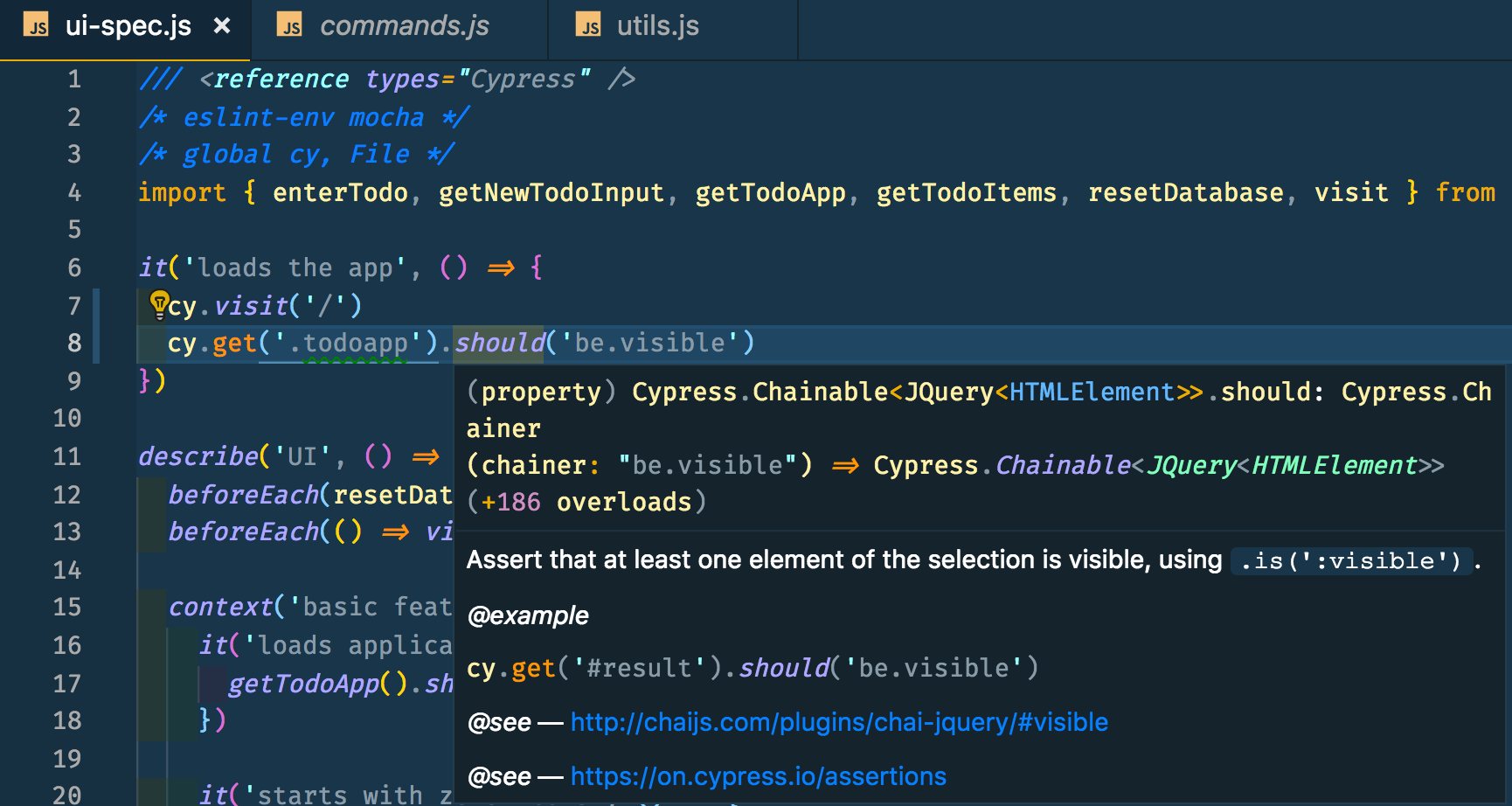Click the JS file icon on ui-spec.js tab

[x=37, y=26]
